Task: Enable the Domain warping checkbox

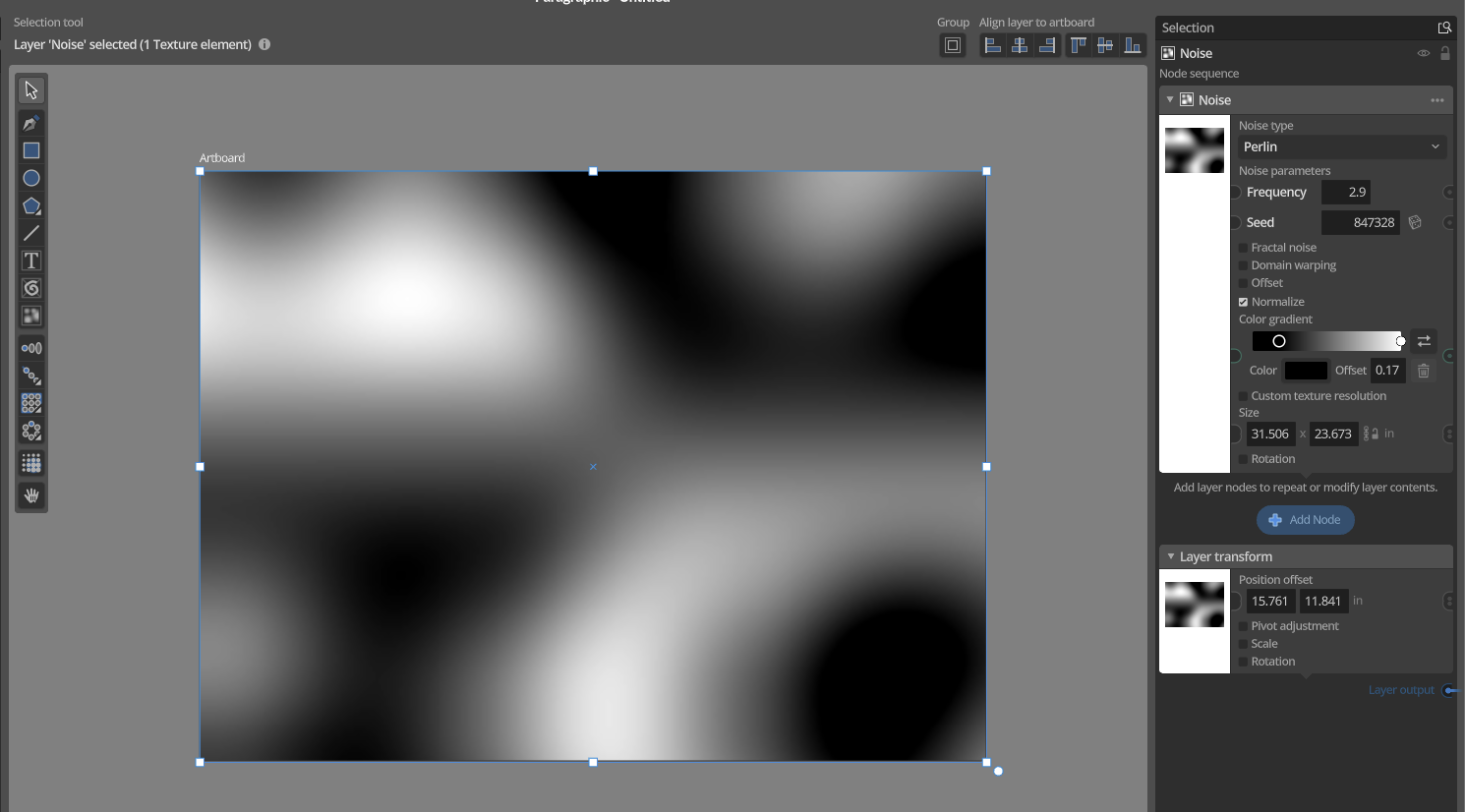Action: pyautogui.click(x=1244, y=265)
